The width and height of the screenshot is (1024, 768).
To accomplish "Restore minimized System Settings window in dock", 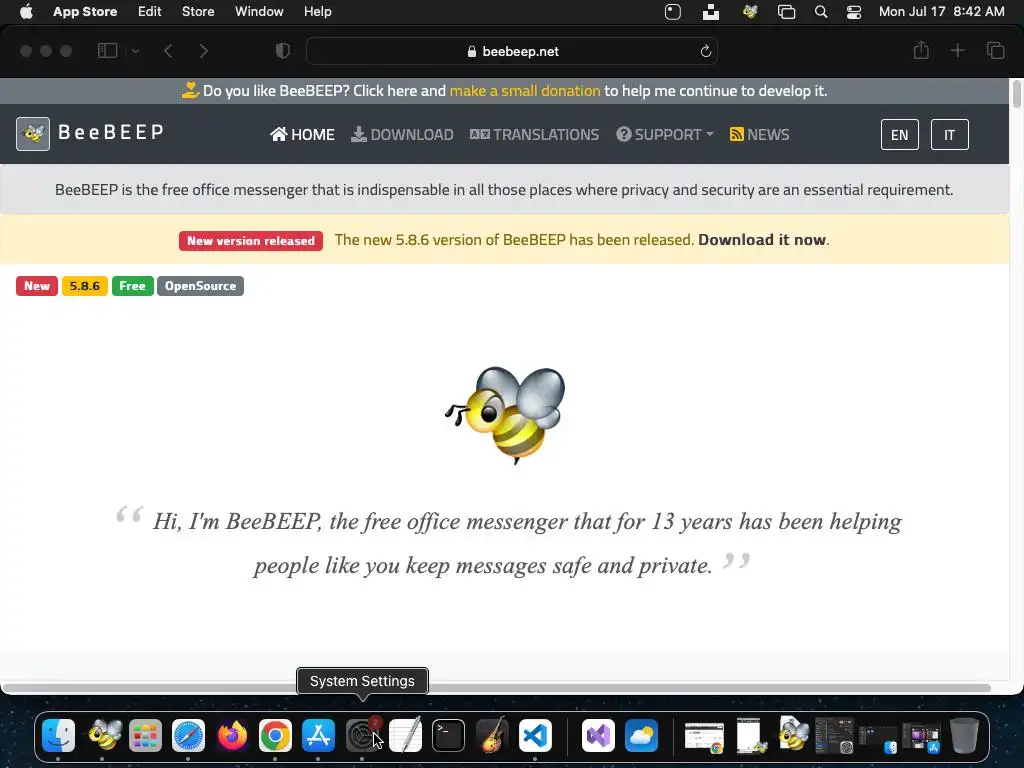I will 835,736.
